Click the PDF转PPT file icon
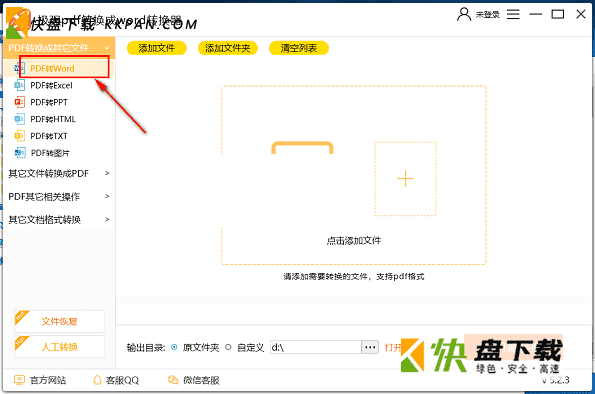The width and height of the screenshot is (595, 394). click(19, 102)
